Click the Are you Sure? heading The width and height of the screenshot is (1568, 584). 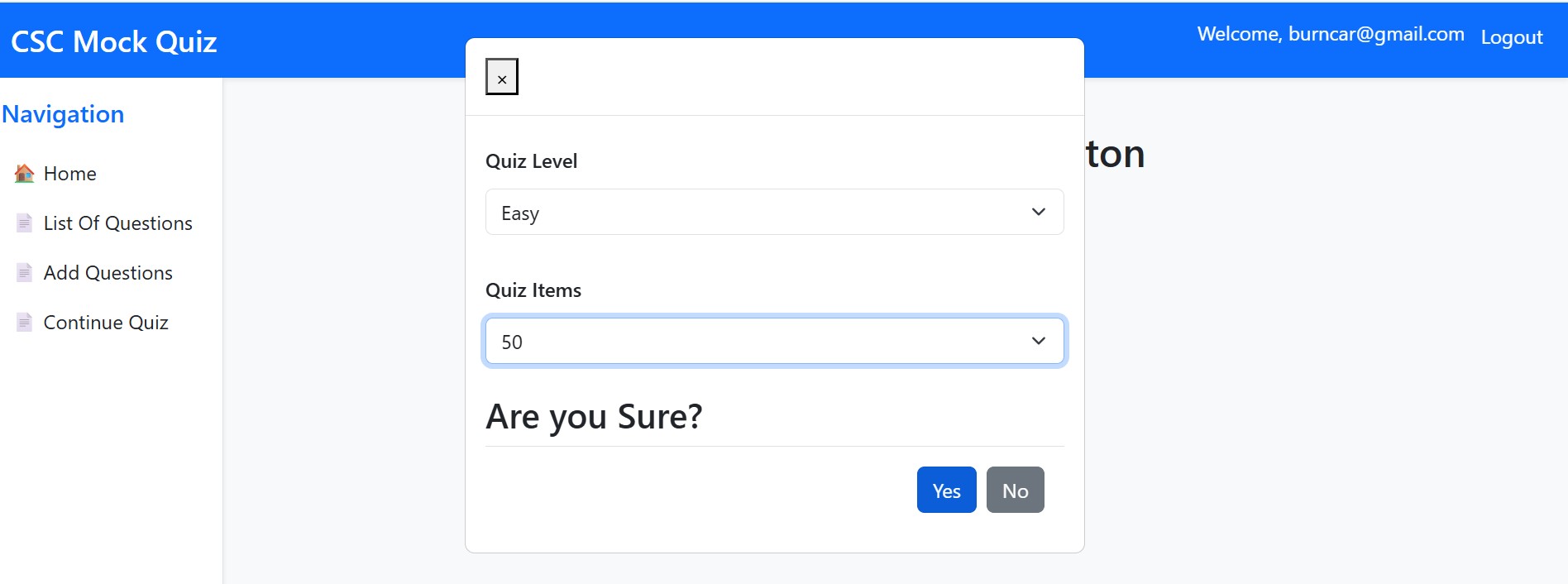[x=594, y=417]
